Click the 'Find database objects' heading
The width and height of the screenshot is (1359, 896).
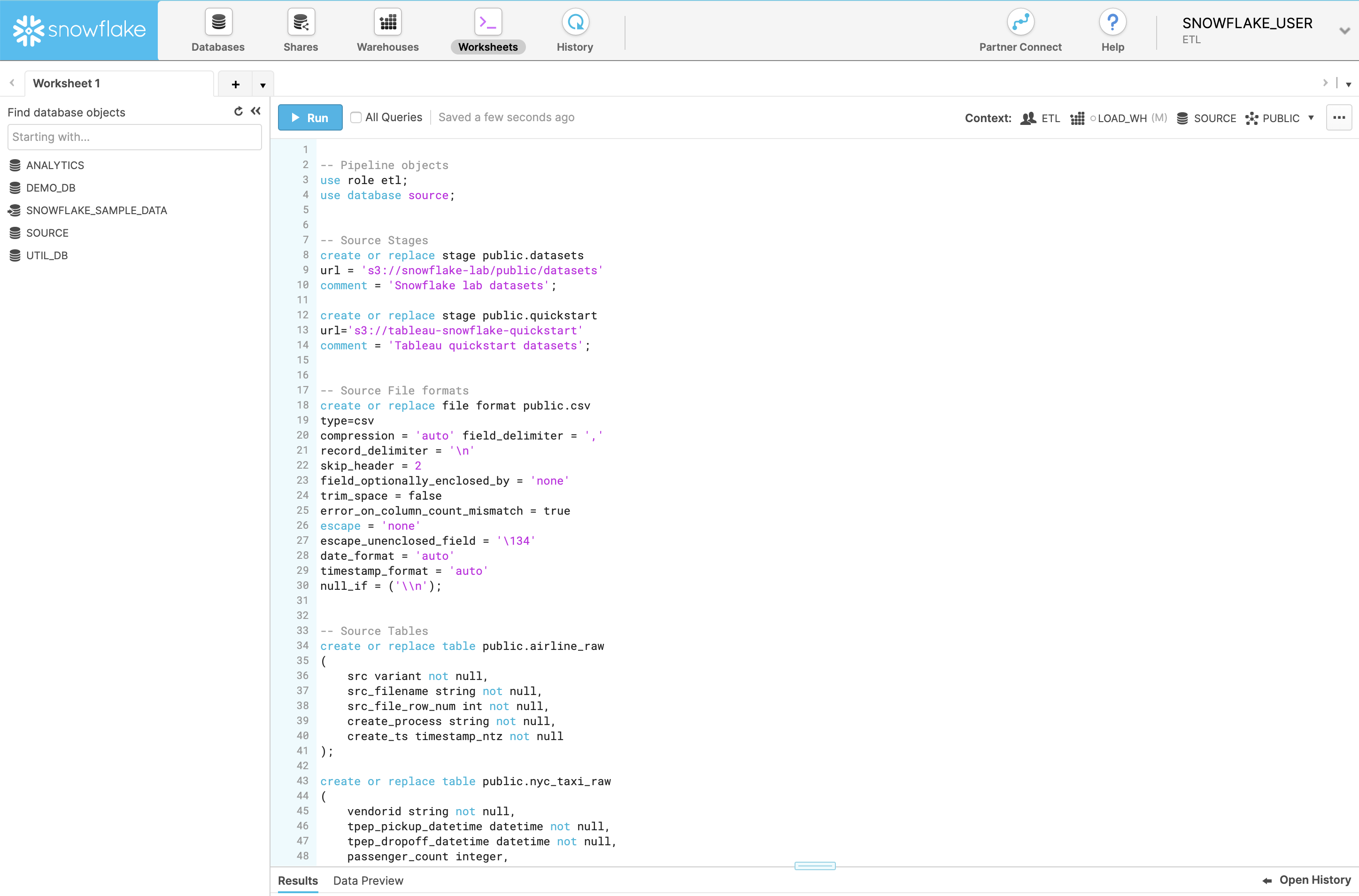click(x=66, y=113)
